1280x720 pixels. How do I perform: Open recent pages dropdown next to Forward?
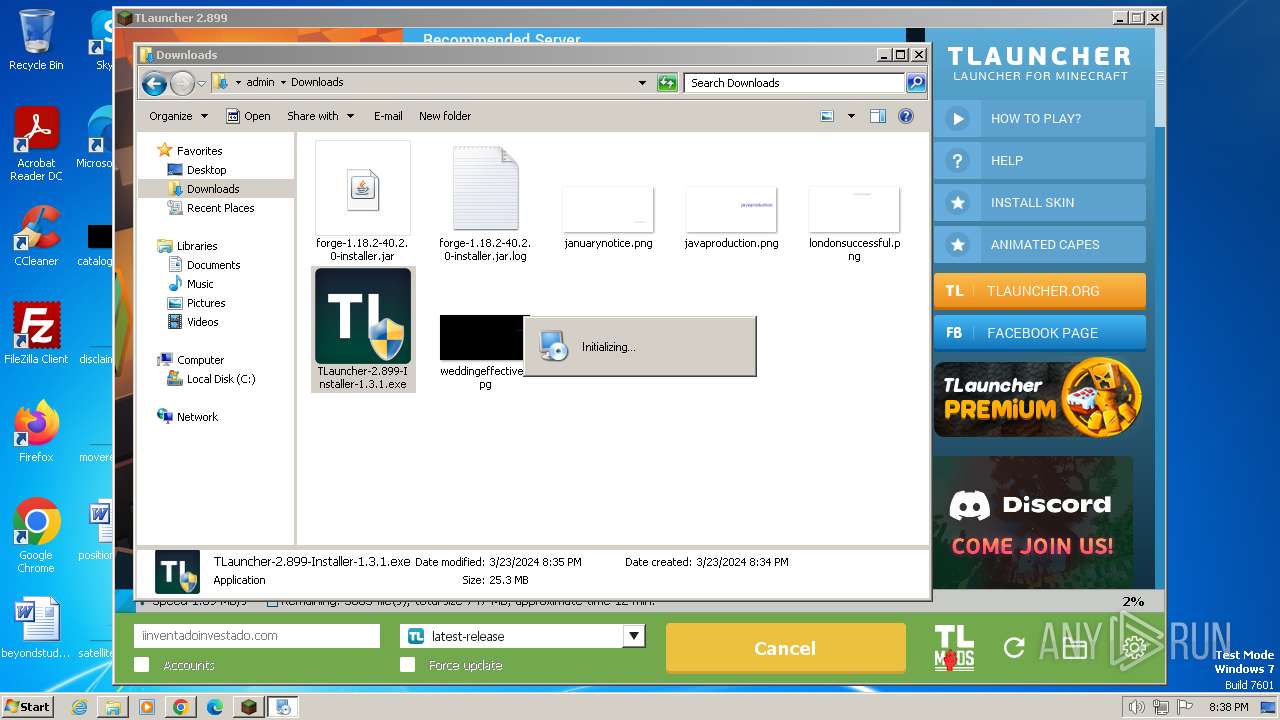[201, 83]
